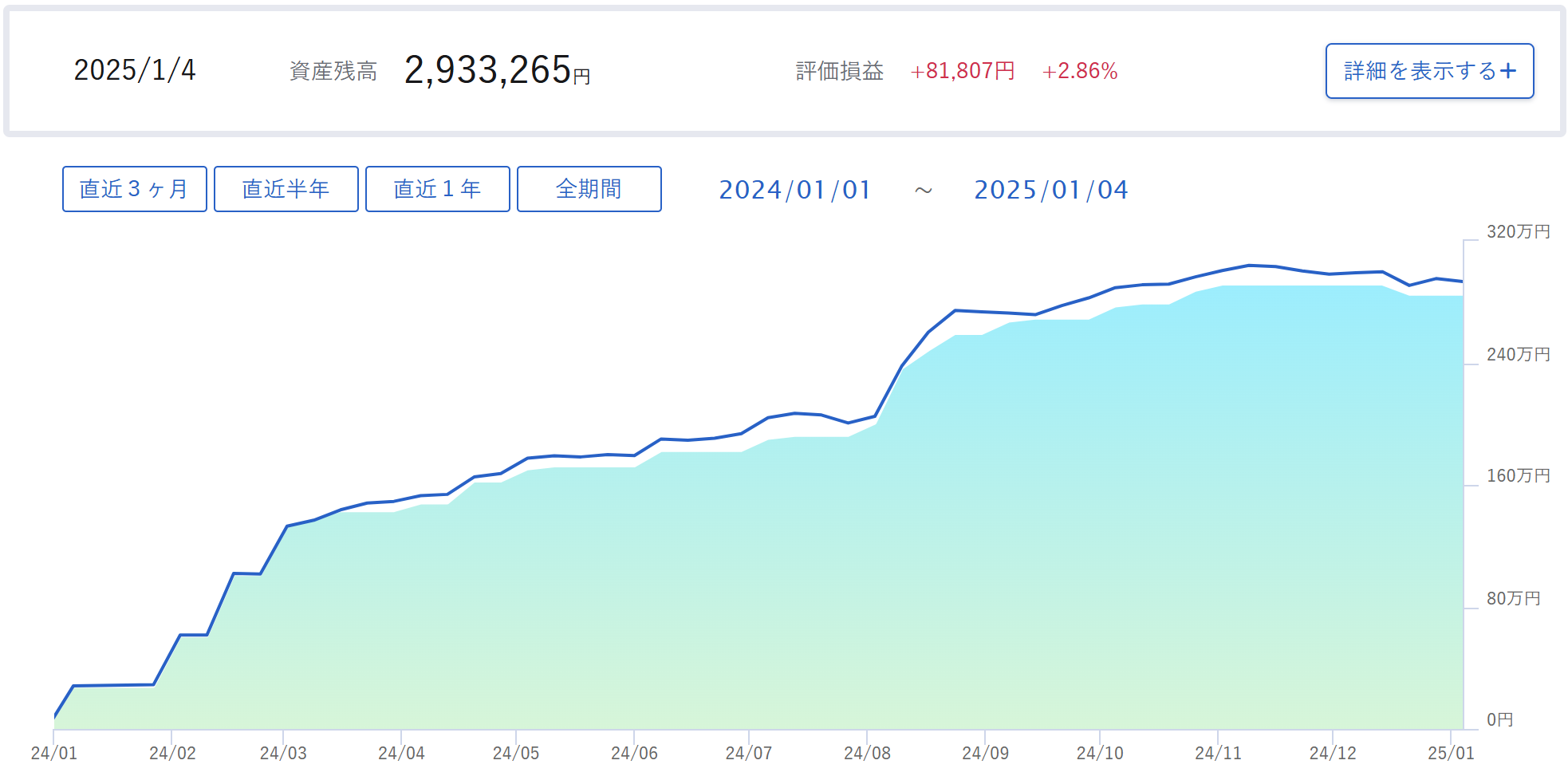Click the 24/05 x-axis label
The width and height of the screenshot is (1568, 772).
point(516,753)
